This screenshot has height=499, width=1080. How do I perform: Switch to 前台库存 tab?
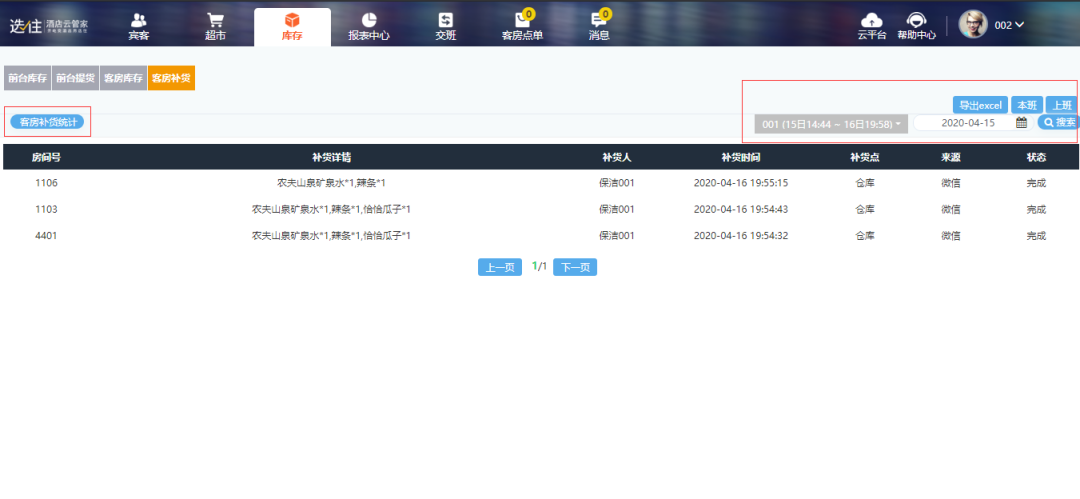point(28,79)
